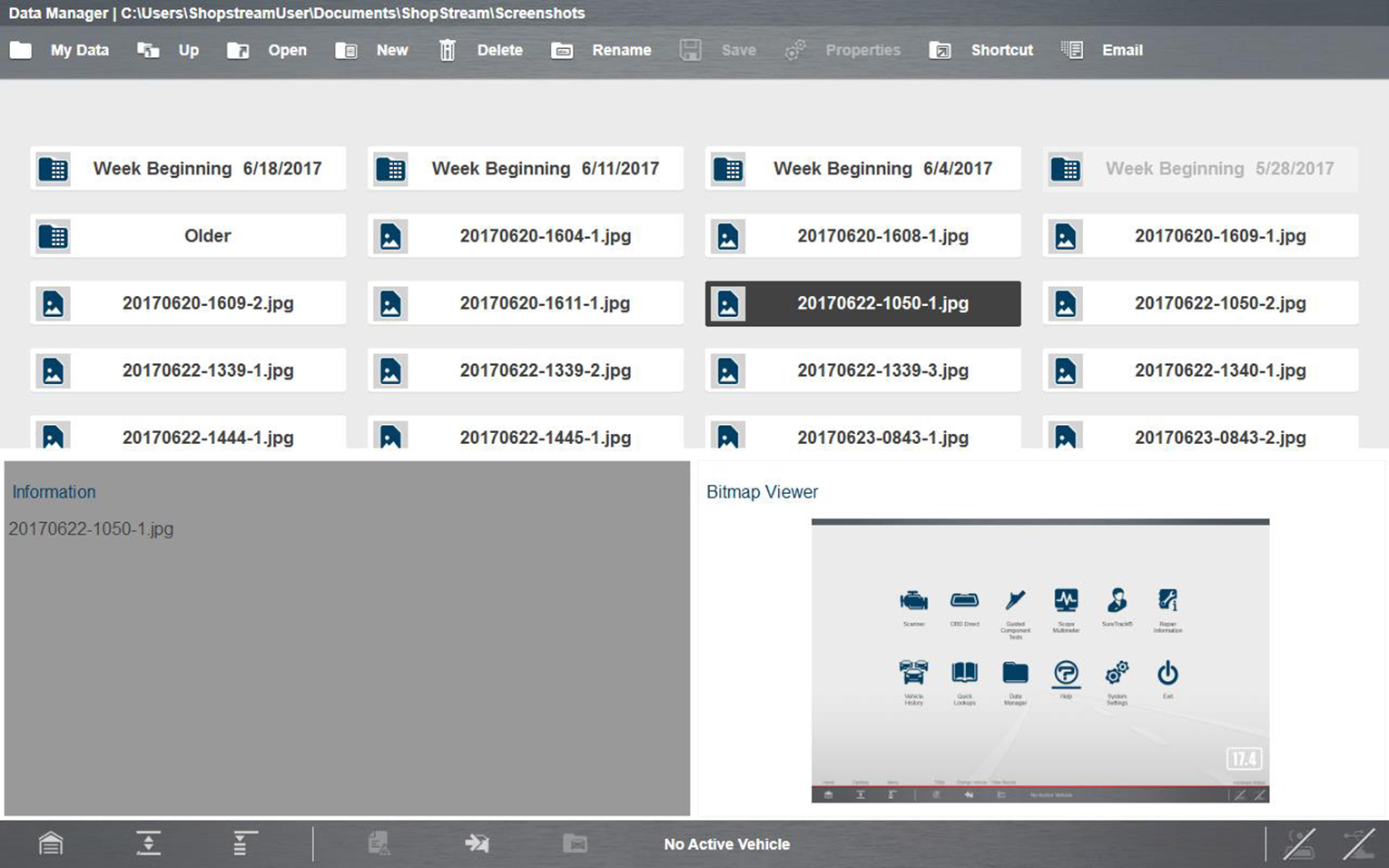Click the Home garage icon in bottom bar
This screenshot has height=868, width=1389.
pos(51,843)
